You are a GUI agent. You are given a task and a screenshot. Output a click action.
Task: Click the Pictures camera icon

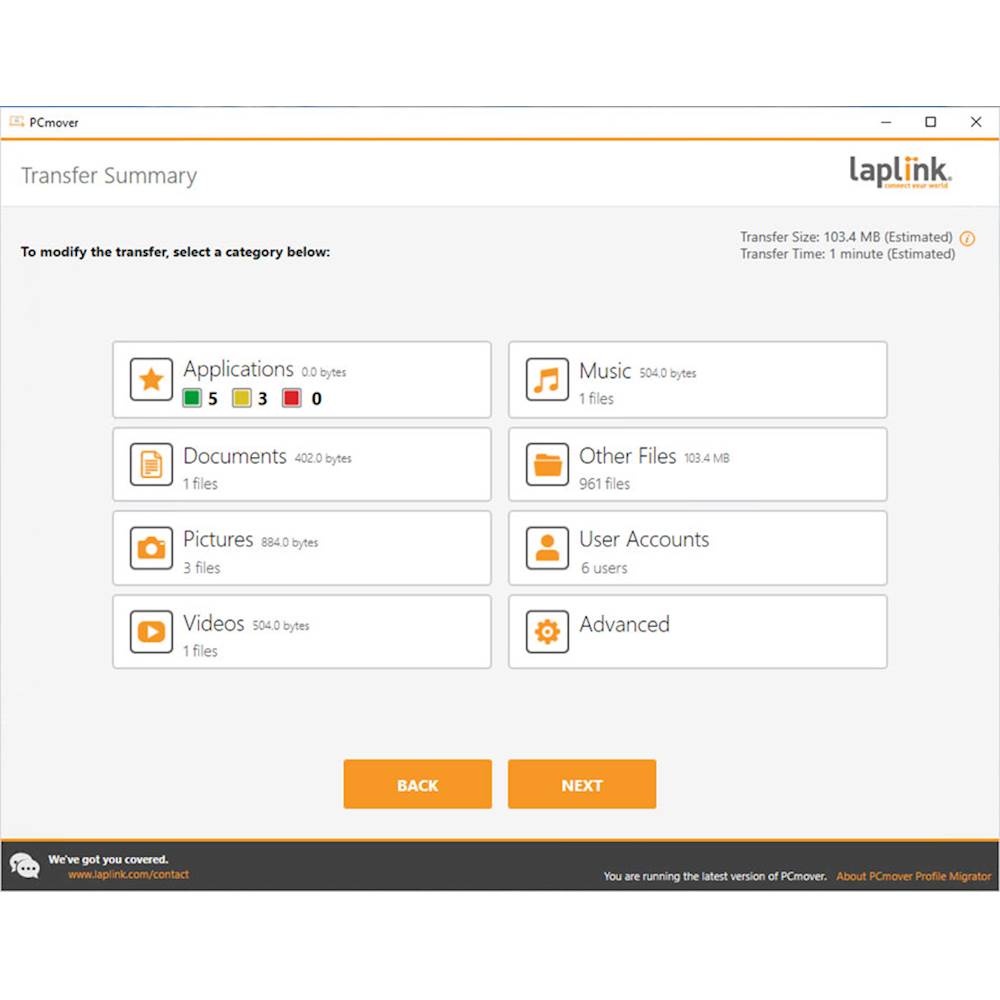(151, 548)
